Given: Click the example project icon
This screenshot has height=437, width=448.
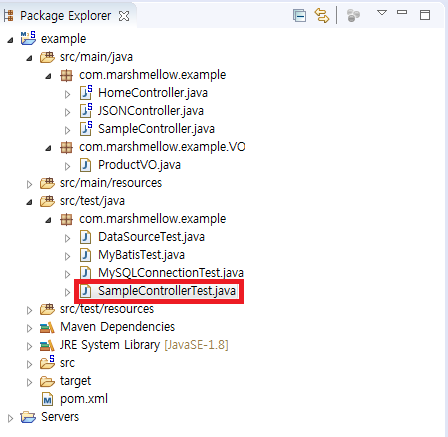Looking at the screenshot, I should 28,38.
